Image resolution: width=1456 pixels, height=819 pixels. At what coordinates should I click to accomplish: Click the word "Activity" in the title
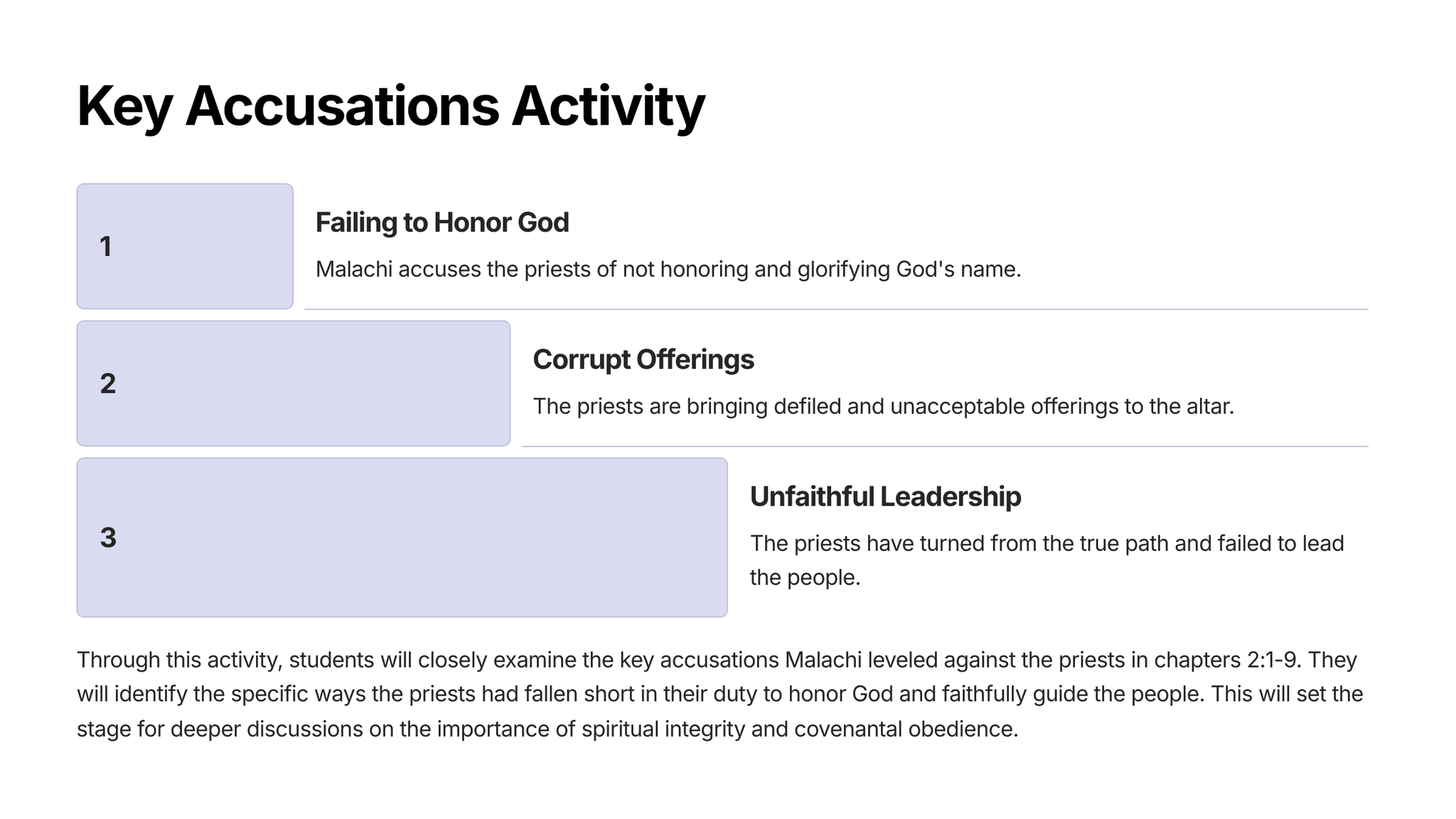[608, 107]
